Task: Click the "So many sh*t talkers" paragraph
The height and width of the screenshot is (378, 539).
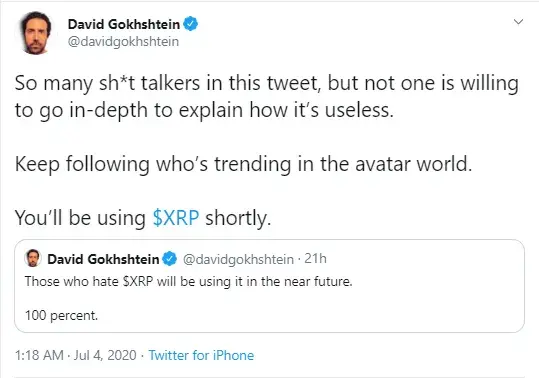Action: click(x=266, y=97)
